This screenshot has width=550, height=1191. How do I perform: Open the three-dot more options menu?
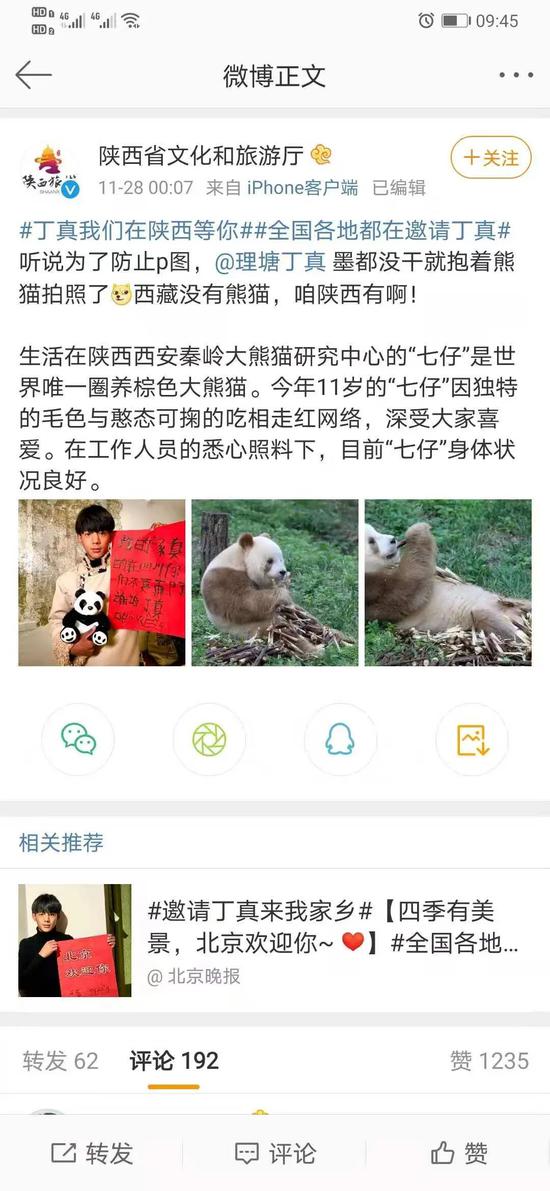[516, 75]
